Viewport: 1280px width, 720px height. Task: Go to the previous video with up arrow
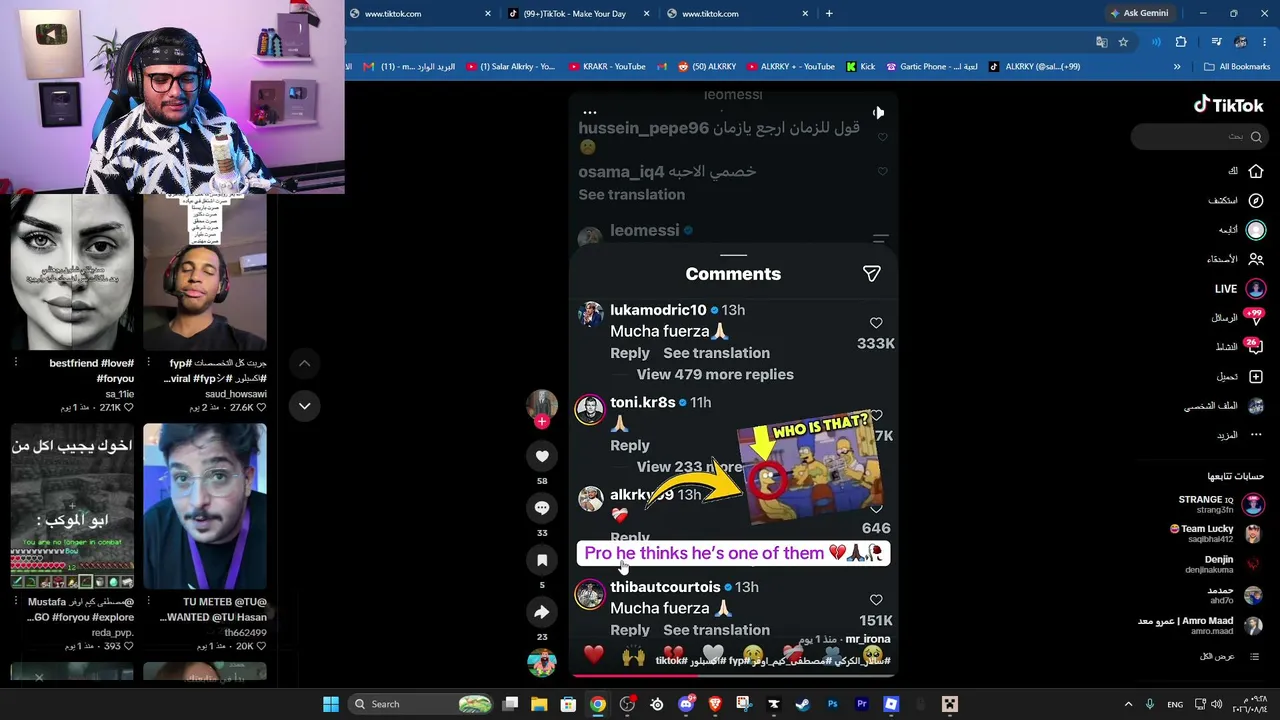click(304, 363)
